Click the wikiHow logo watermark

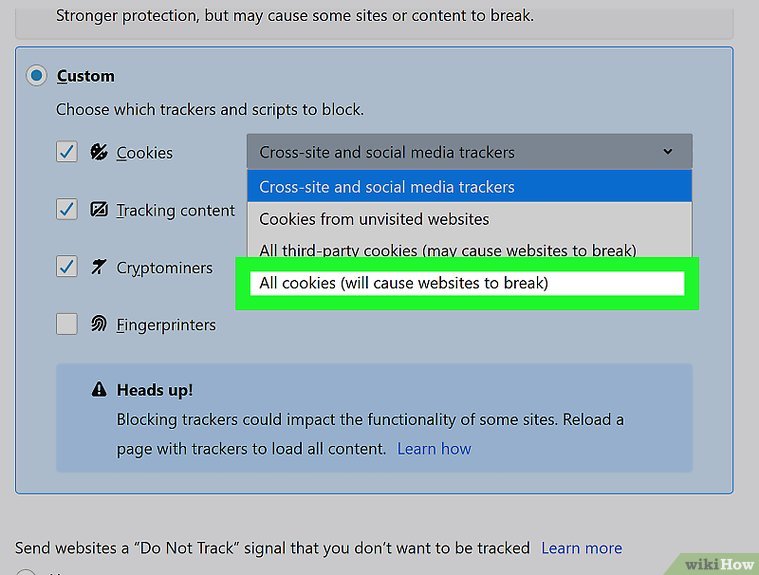pos(718,562)
